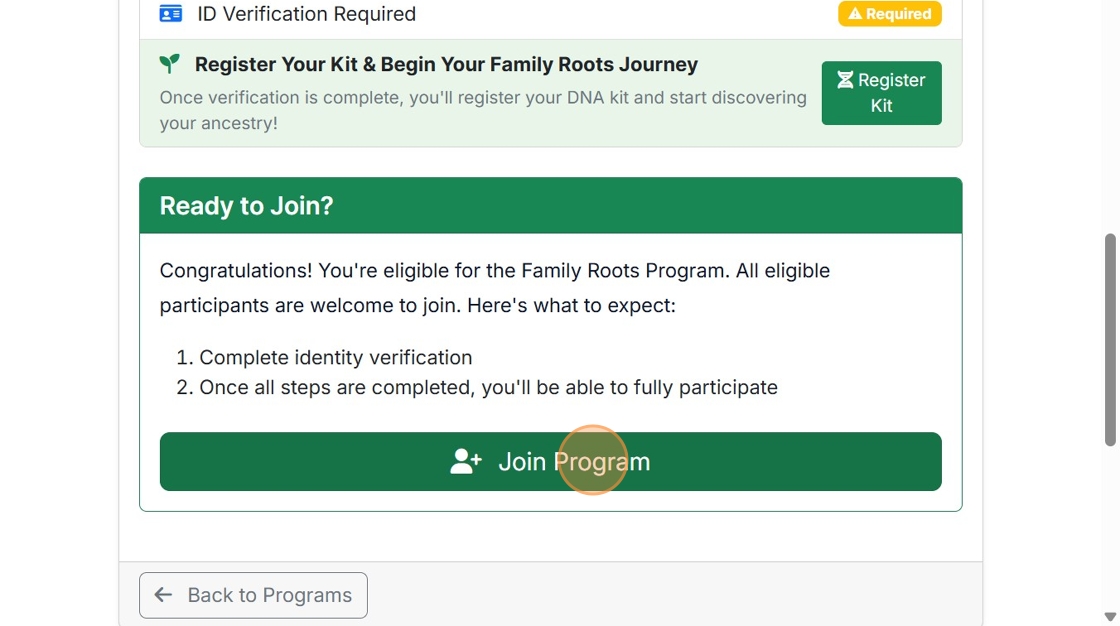The height and width of the screenshot is (626, 1120).
Task: Click the add-user icon on Join Program
Action: coord(466,461)
